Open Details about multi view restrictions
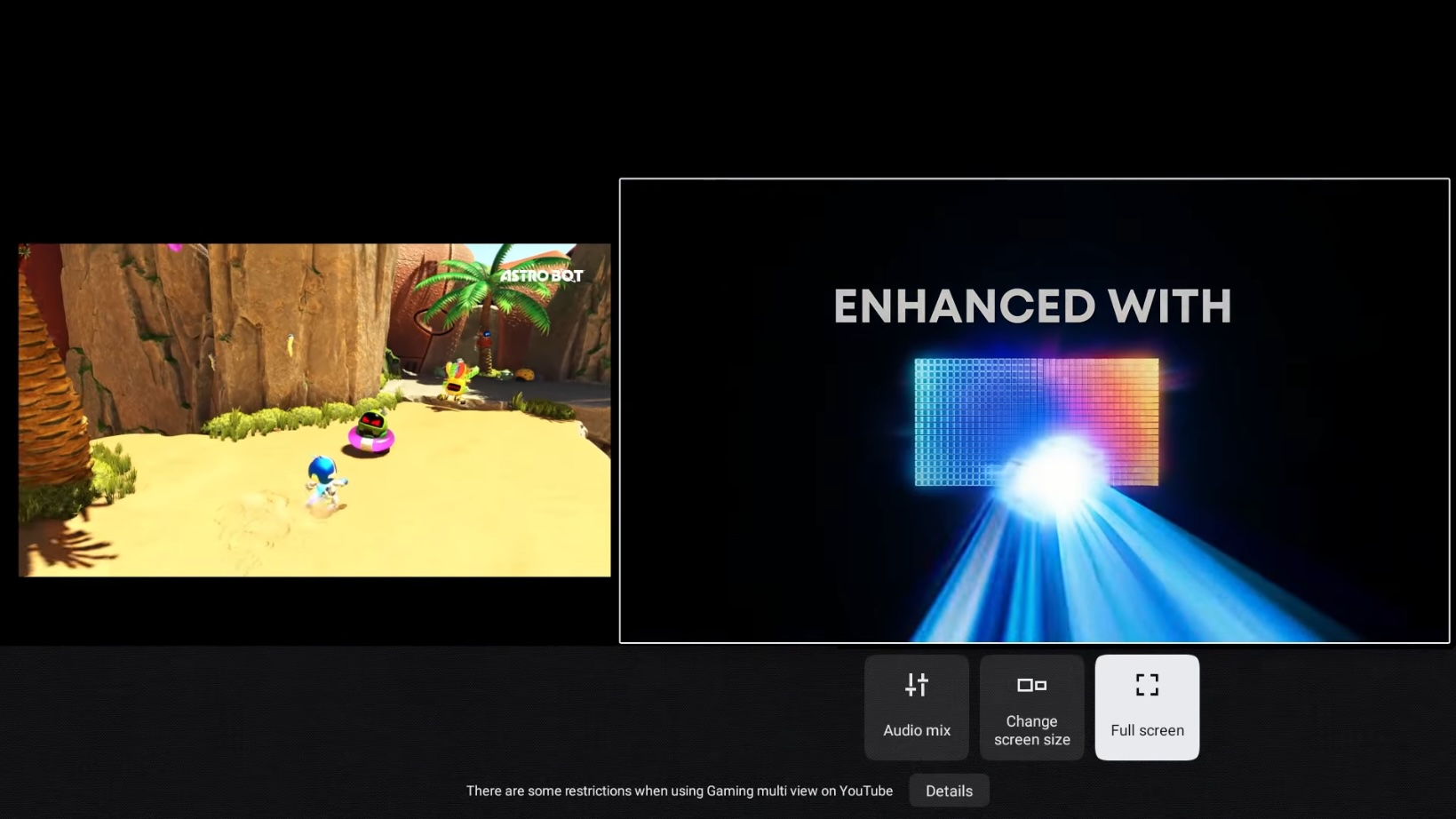The height and width of the screenshot is (819, 1456). 949,791
